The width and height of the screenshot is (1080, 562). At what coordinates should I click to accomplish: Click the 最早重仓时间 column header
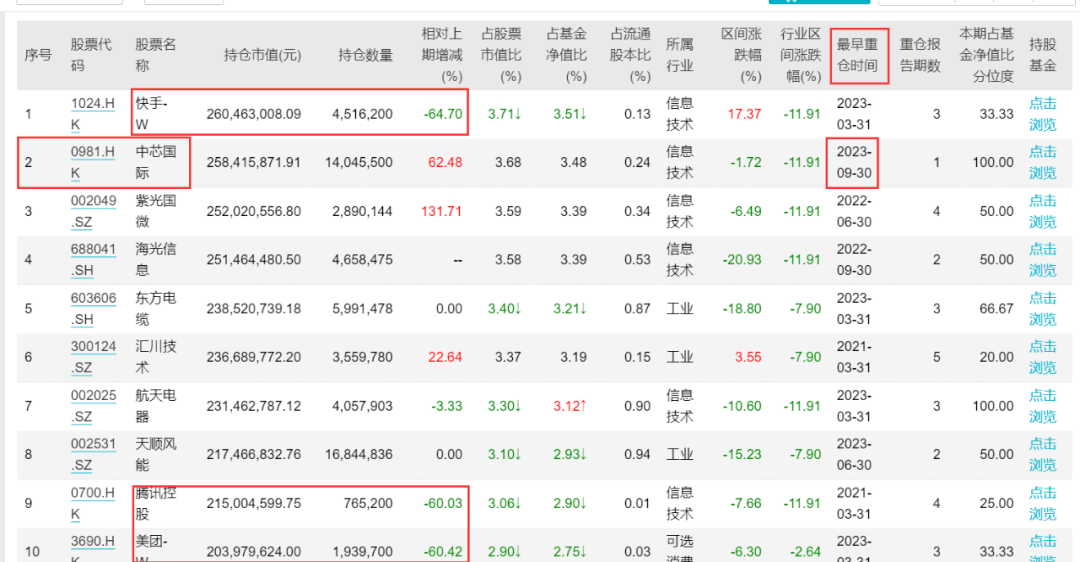tap(857, 55)
